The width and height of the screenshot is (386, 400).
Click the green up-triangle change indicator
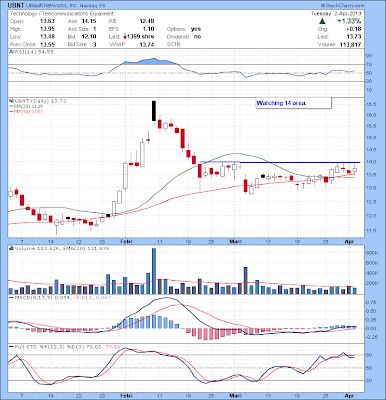point(322,21)
